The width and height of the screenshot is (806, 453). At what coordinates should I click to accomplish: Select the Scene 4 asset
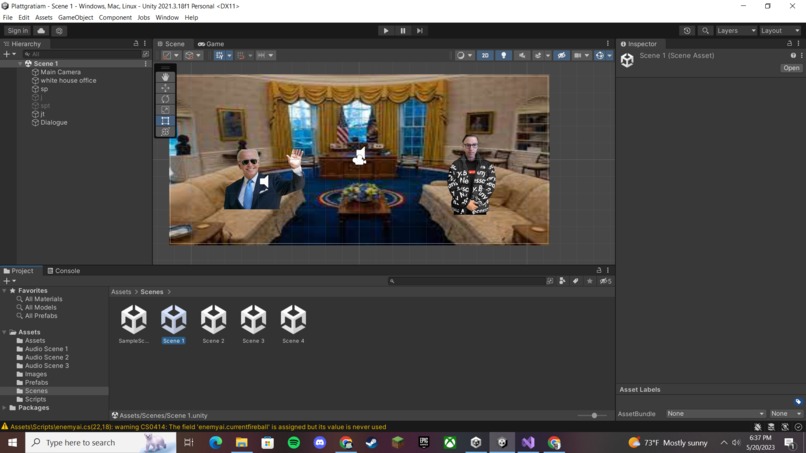coord(293,323)
